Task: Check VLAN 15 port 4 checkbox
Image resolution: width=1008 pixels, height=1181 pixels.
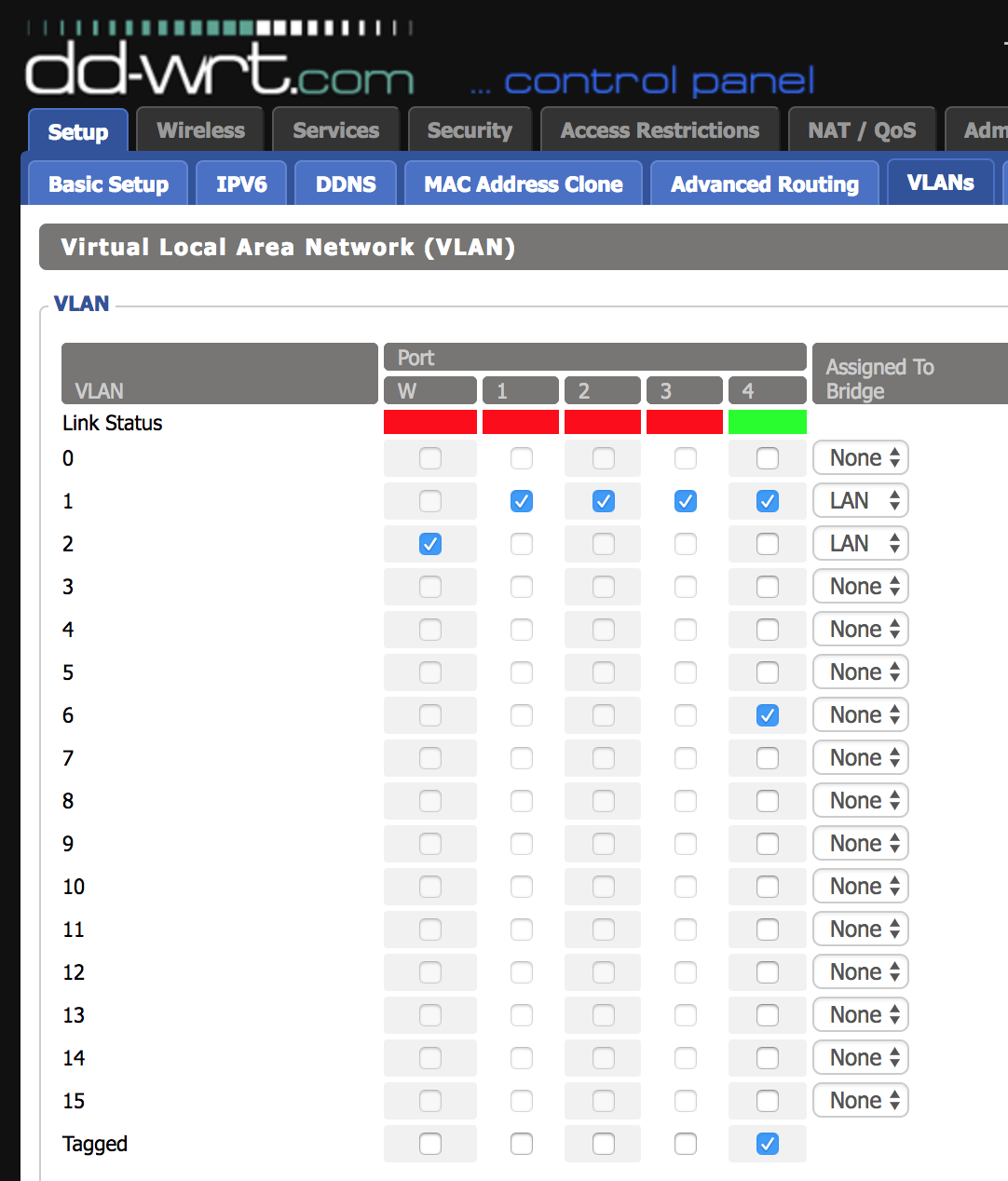Action: tap(768, 1101)
